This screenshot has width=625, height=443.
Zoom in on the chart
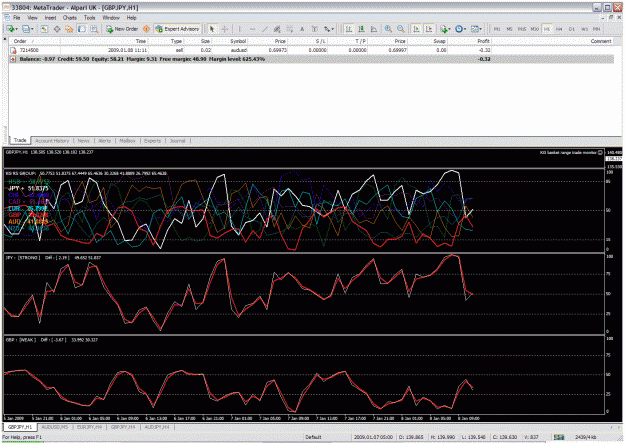(x=388, y=29)
